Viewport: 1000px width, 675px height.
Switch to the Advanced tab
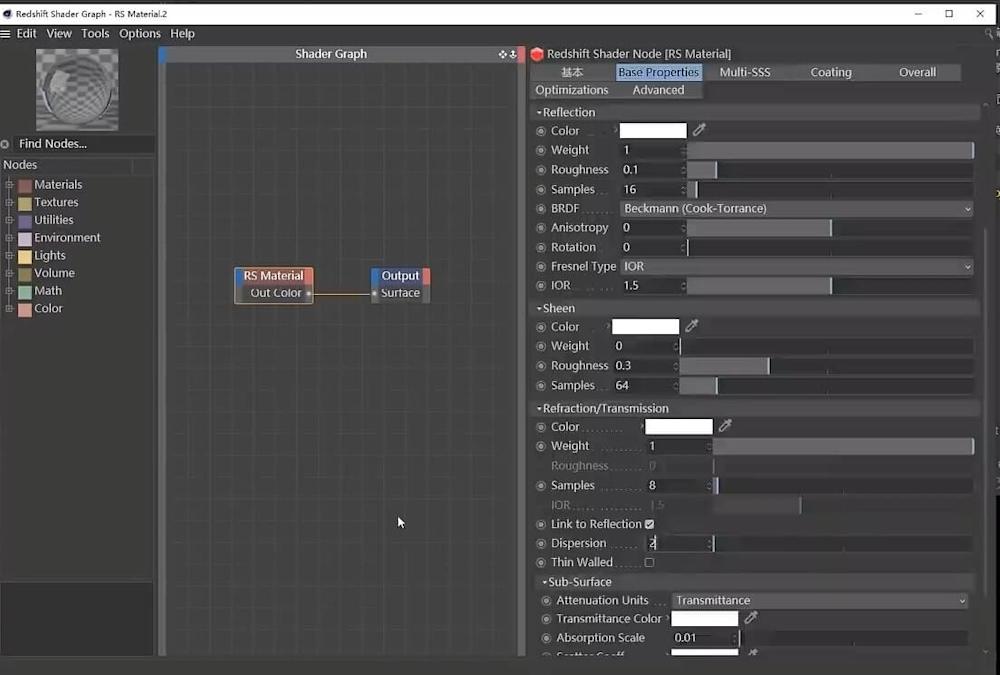click(x=658, y=90)
